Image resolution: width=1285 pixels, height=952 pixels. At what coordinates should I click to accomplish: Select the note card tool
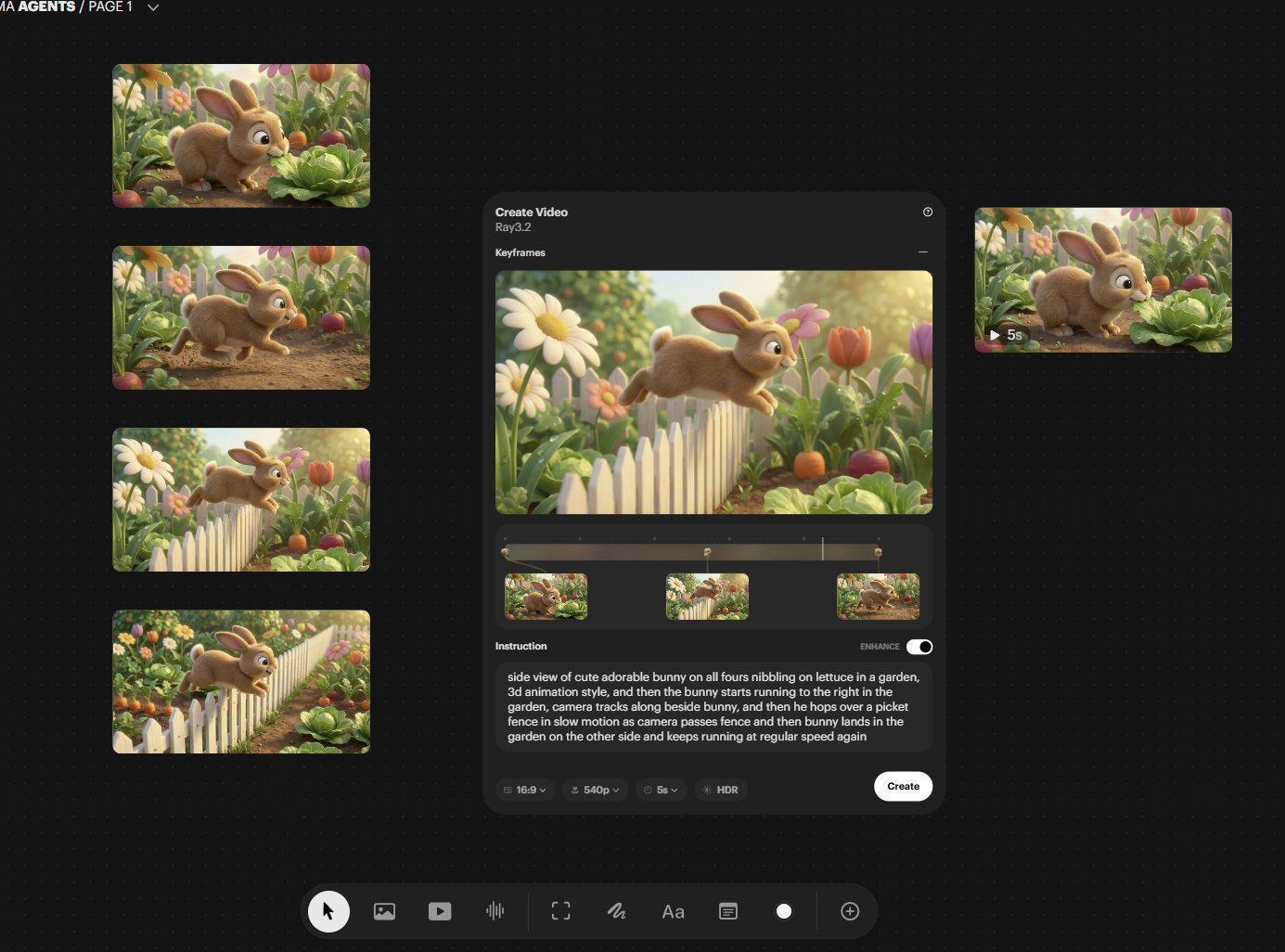click(728, 911)
